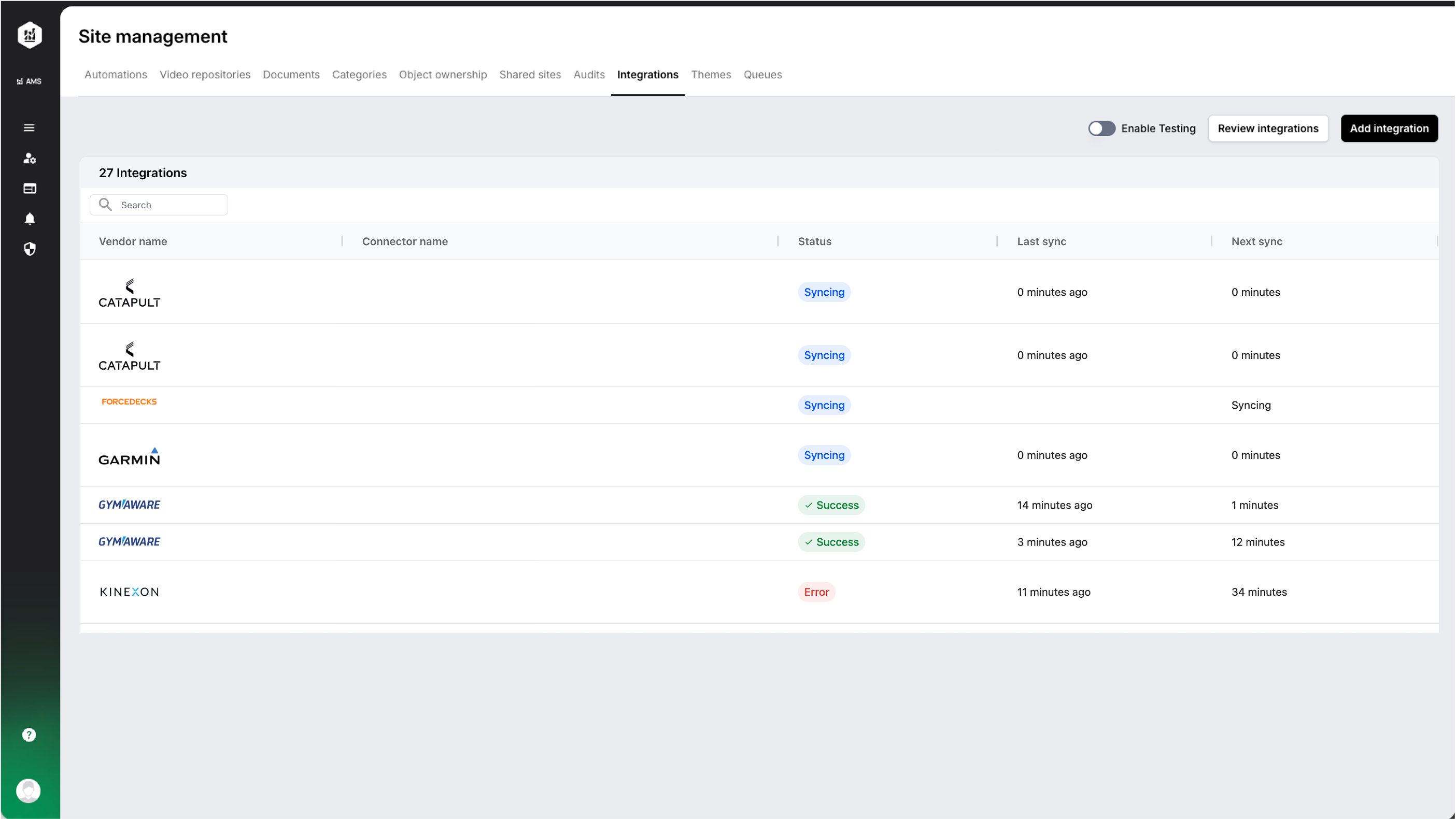Open the card layout sidebar icon
The height and width of the screenshot is (819, 1456).
(30, 188)
